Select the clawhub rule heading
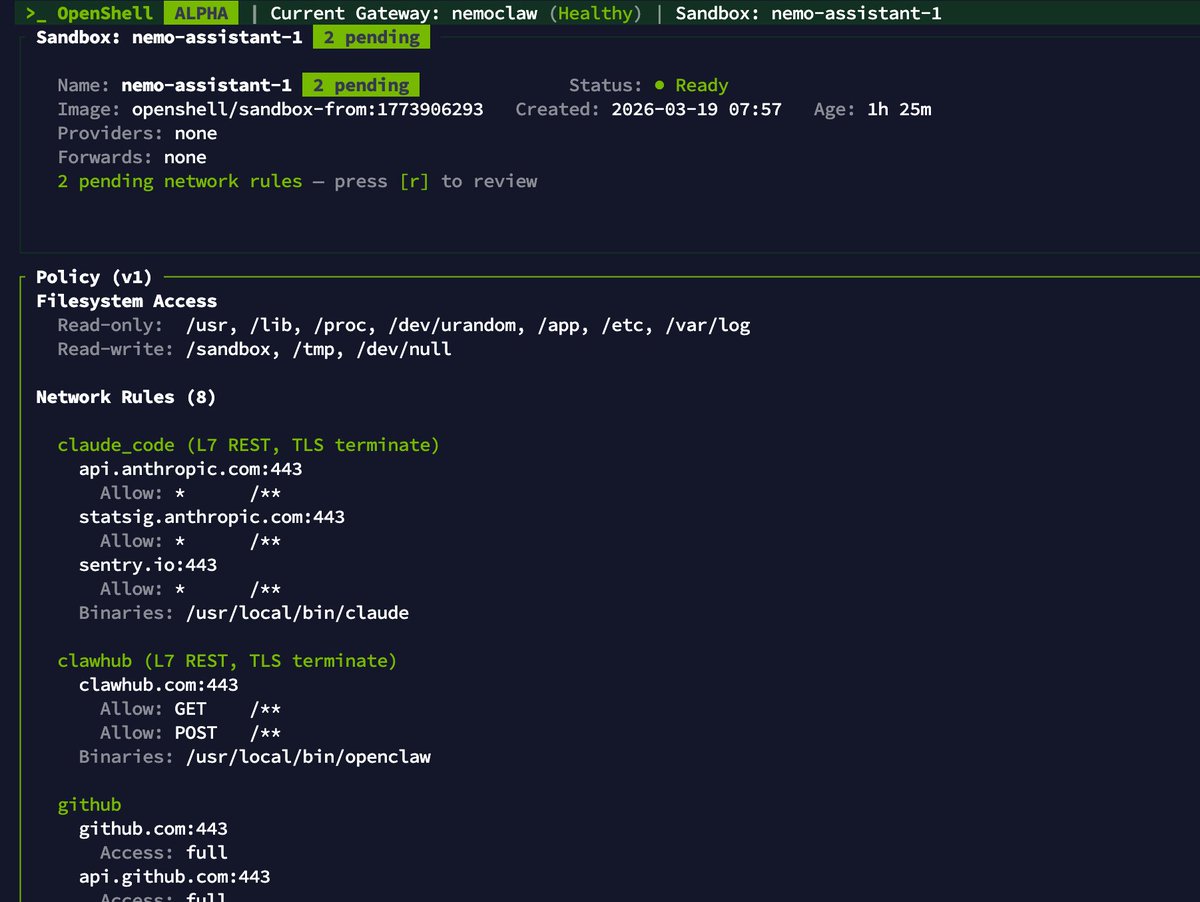This screenshot has height=902, width=1200. [x=228, y=661]
